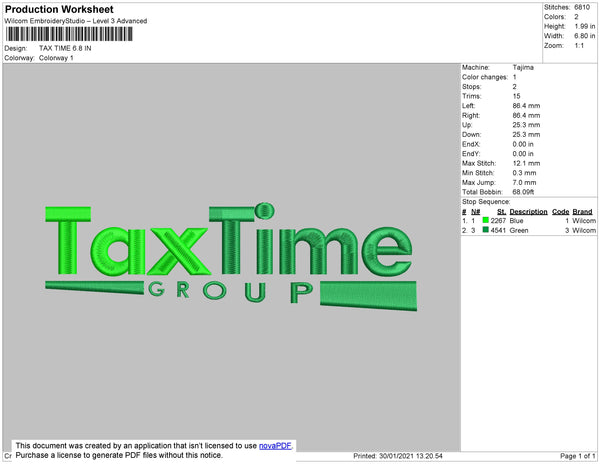Select the Width value '6.80 in'
Viewport: 600px width, 464px height.
pyautogui.click(x=585, y=36)
